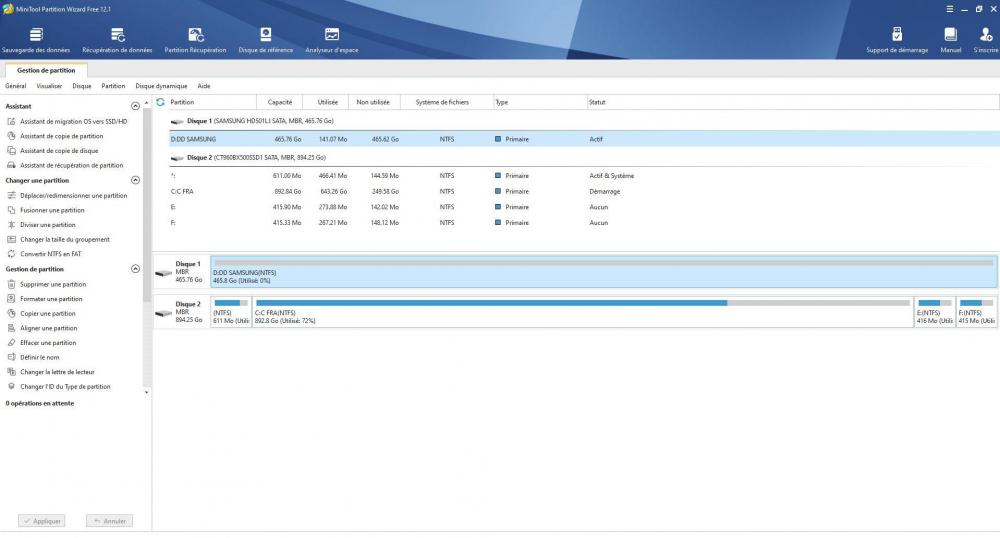Select the Gestion de partition tab
This screenshot has width=1000, height=538.
[x=46, y=70]
